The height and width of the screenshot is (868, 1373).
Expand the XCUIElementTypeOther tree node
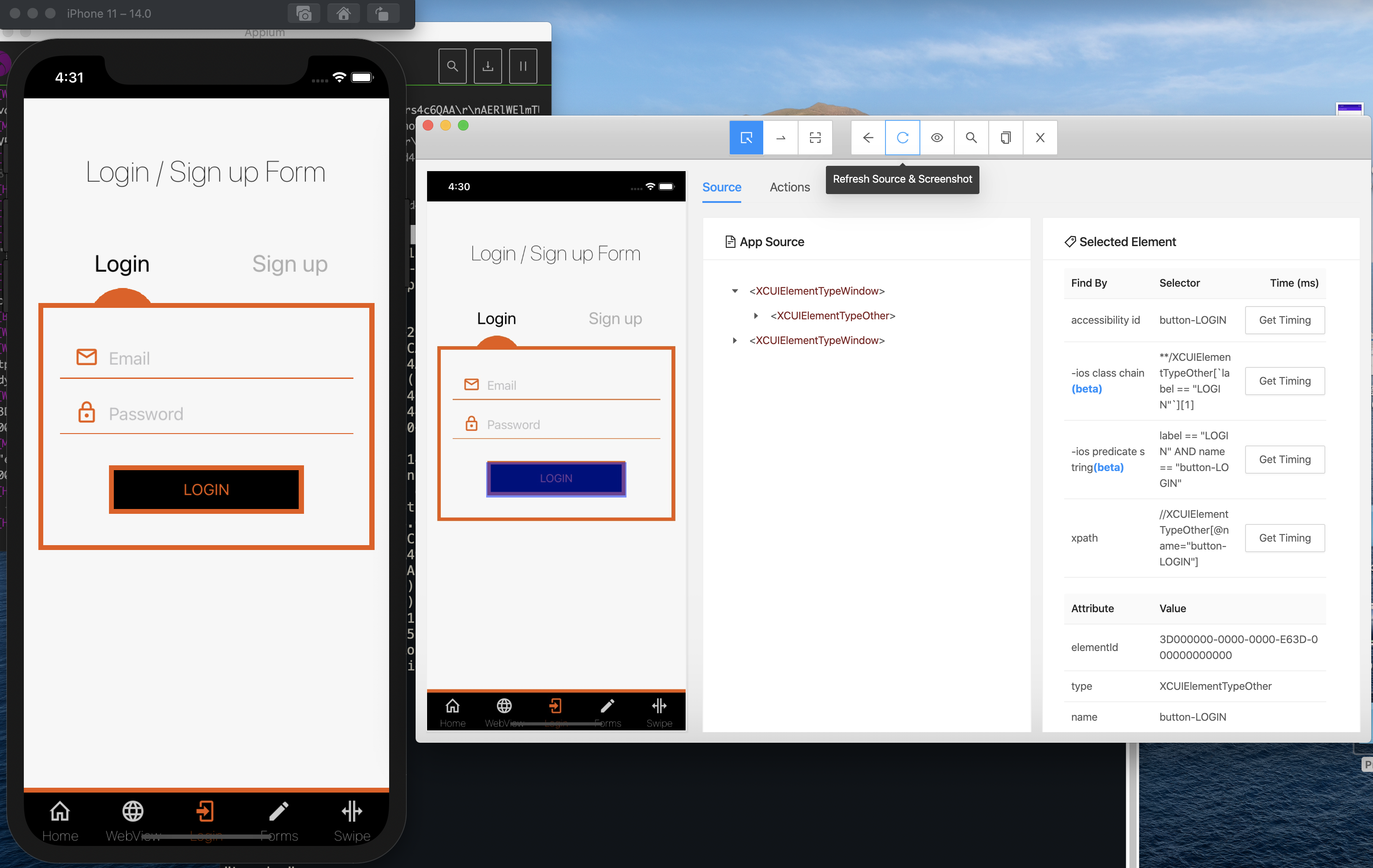[x=756, y=316]
